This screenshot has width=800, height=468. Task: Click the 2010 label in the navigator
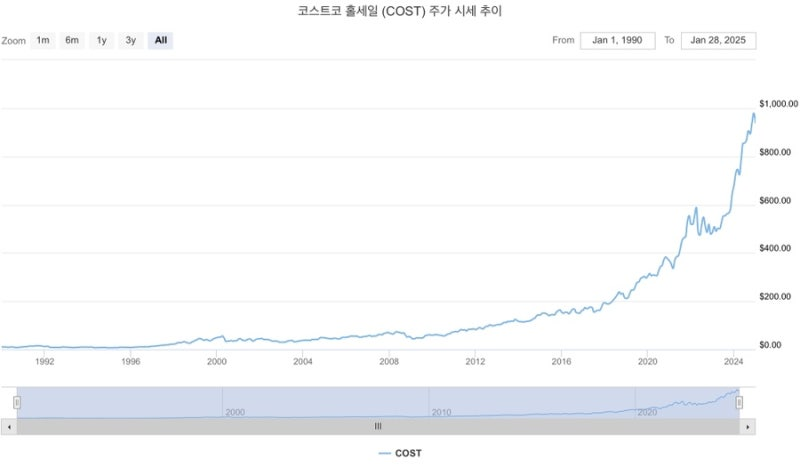(x=441, y=412)
